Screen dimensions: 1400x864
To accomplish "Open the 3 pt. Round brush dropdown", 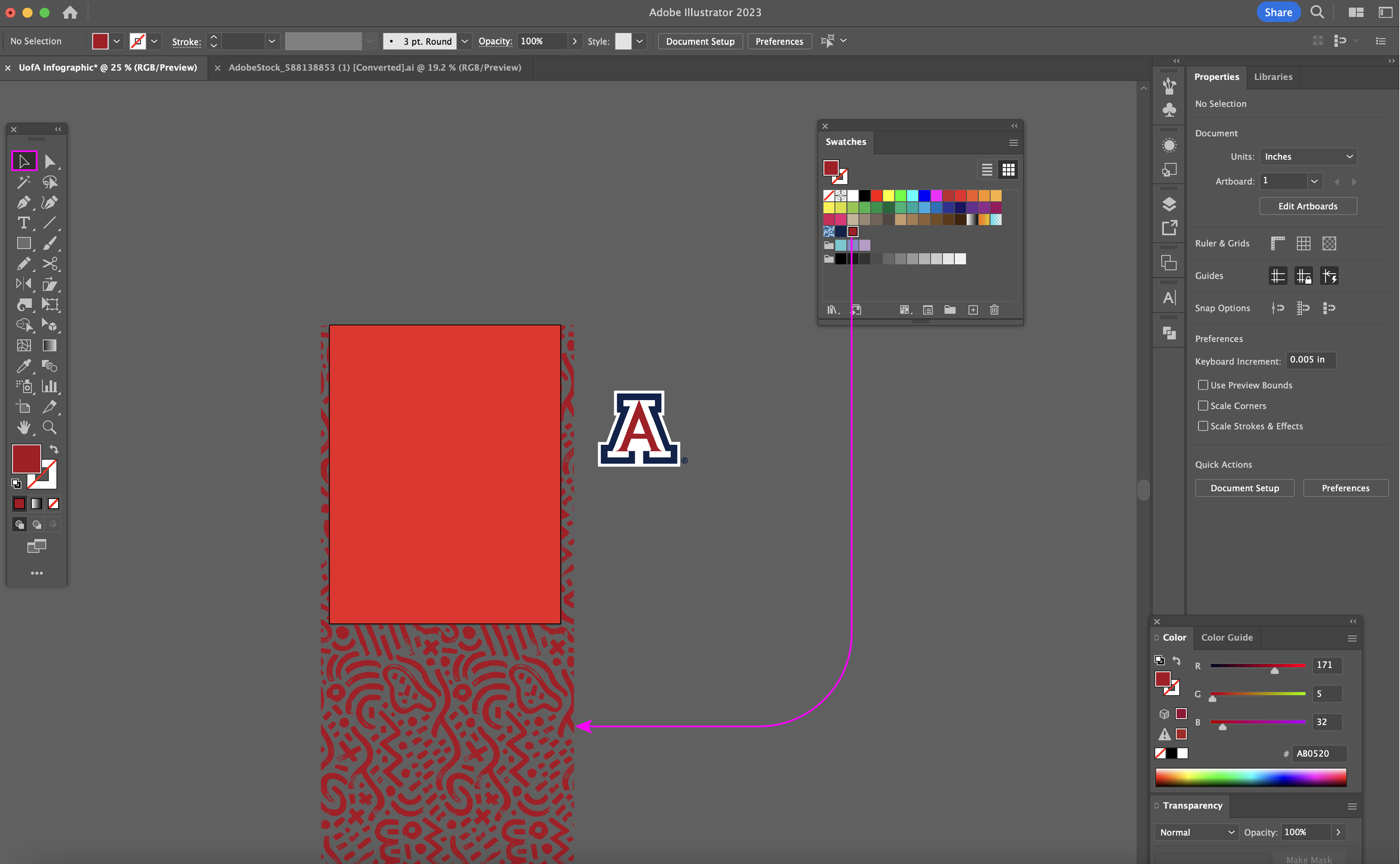I will click(x=464, y=41).
